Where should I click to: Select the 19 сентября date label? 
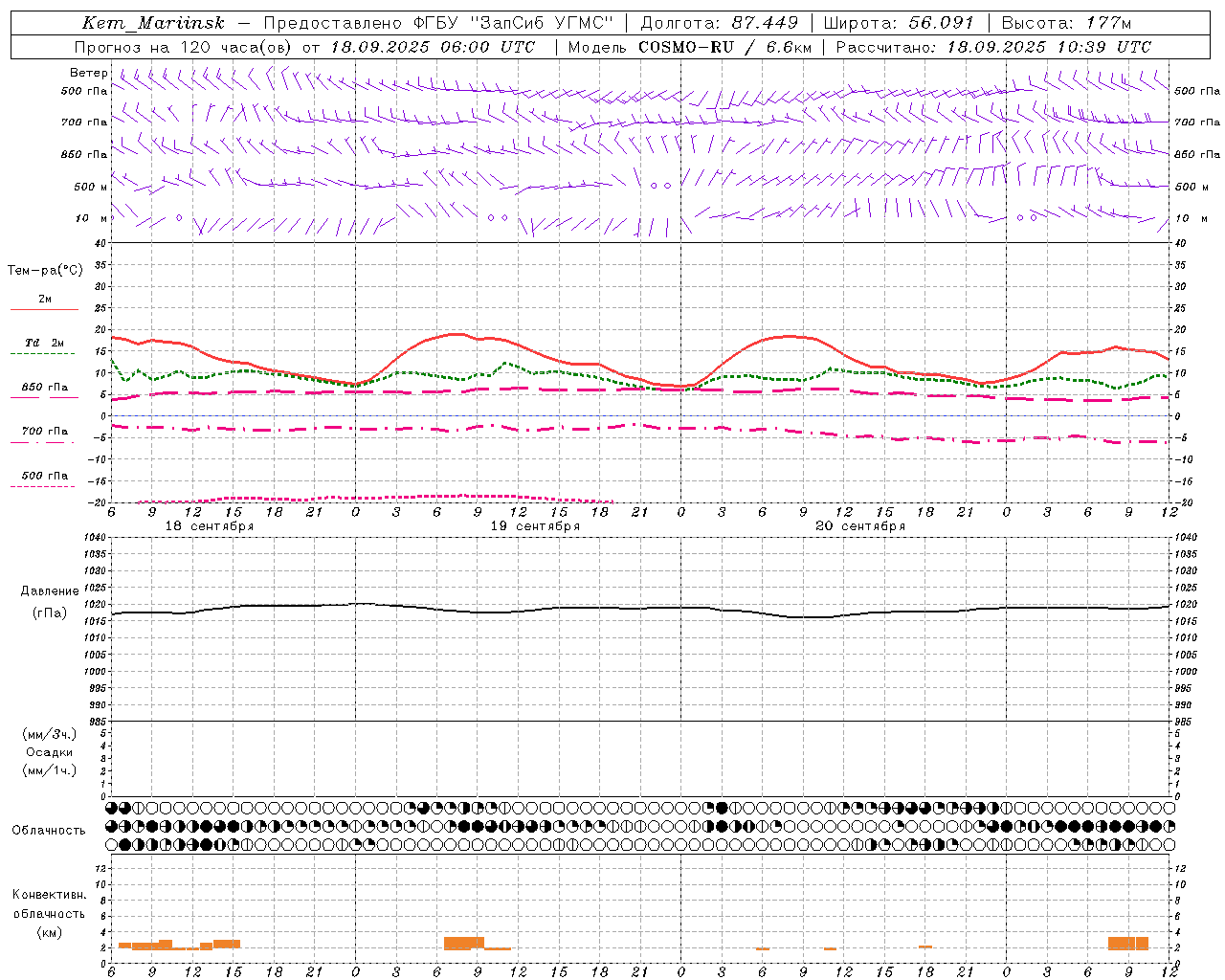coord(535,526)
